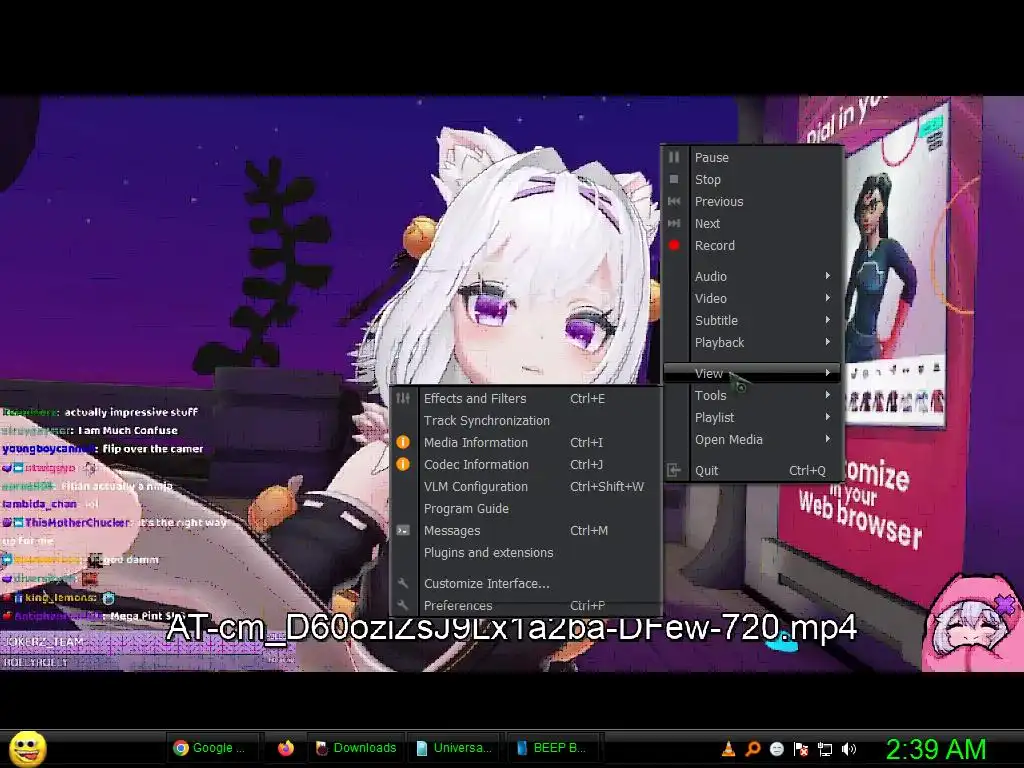Click the orange Media Information icon
This screenshot has height=768, width=1024.
pos(403,442)
